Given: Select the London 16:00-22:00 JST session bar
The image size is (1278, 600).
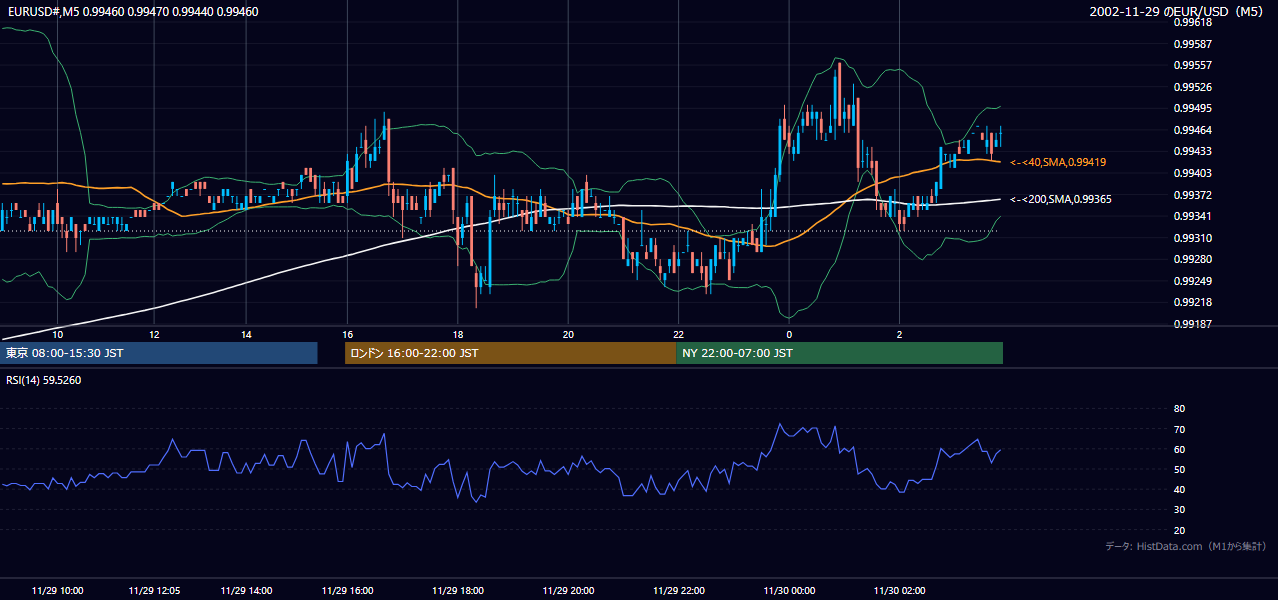Looking at the screenshot, I should click(510, 353).
